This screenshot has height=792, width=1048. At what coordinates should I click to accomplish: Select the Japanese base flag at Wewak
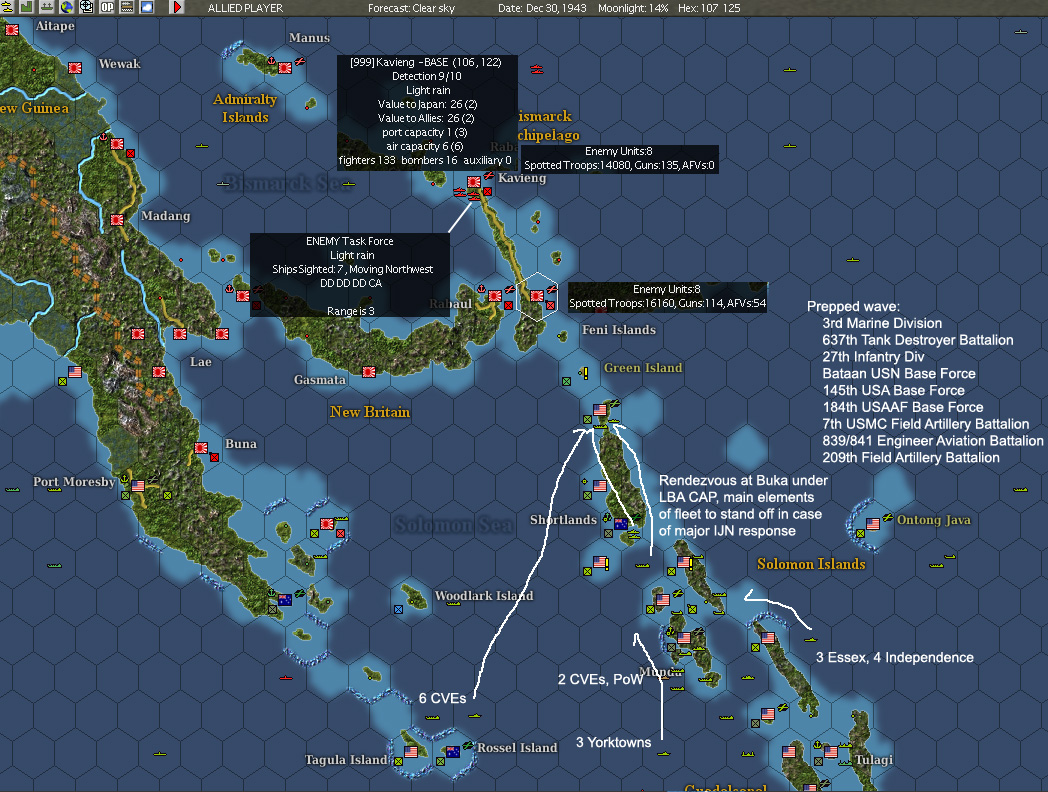75,68
